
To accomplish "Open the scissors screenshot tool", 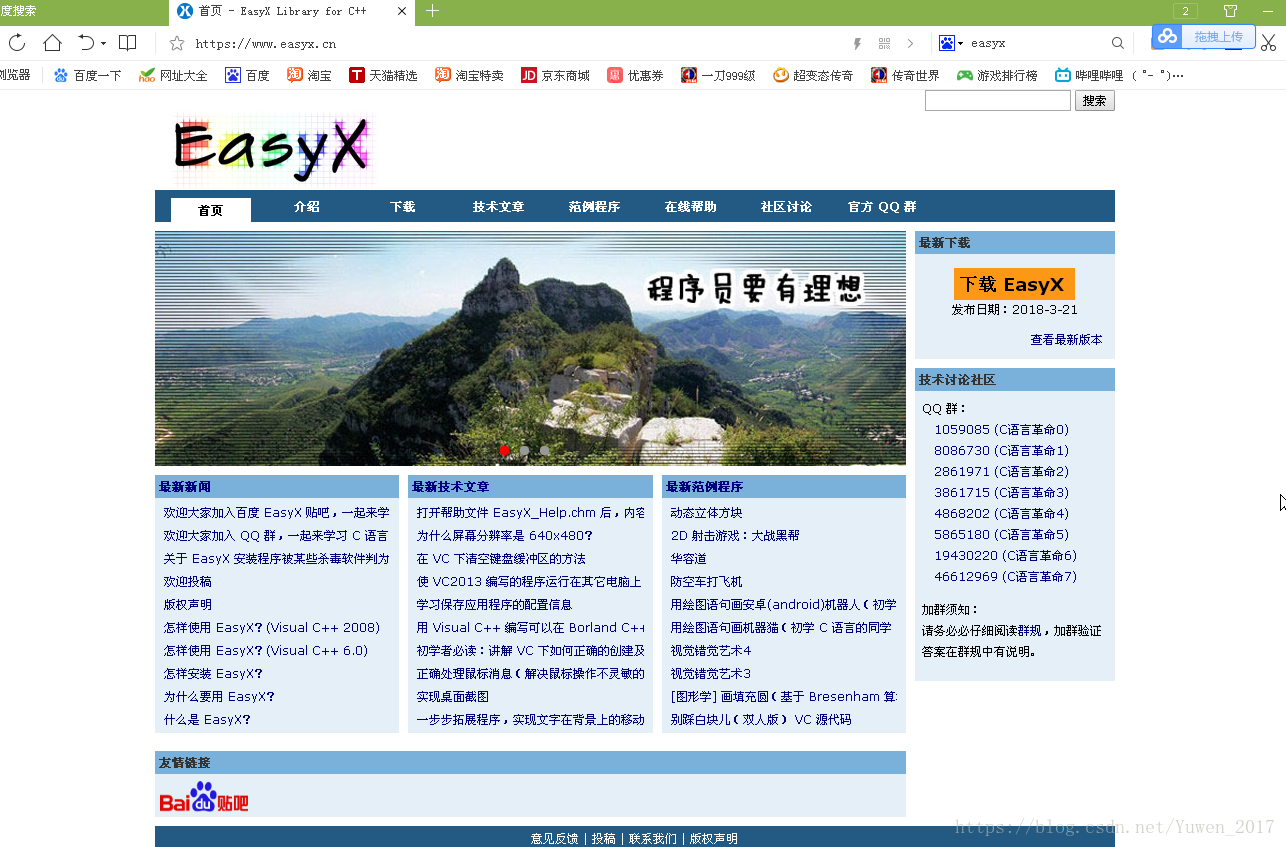I will 1268,43.
